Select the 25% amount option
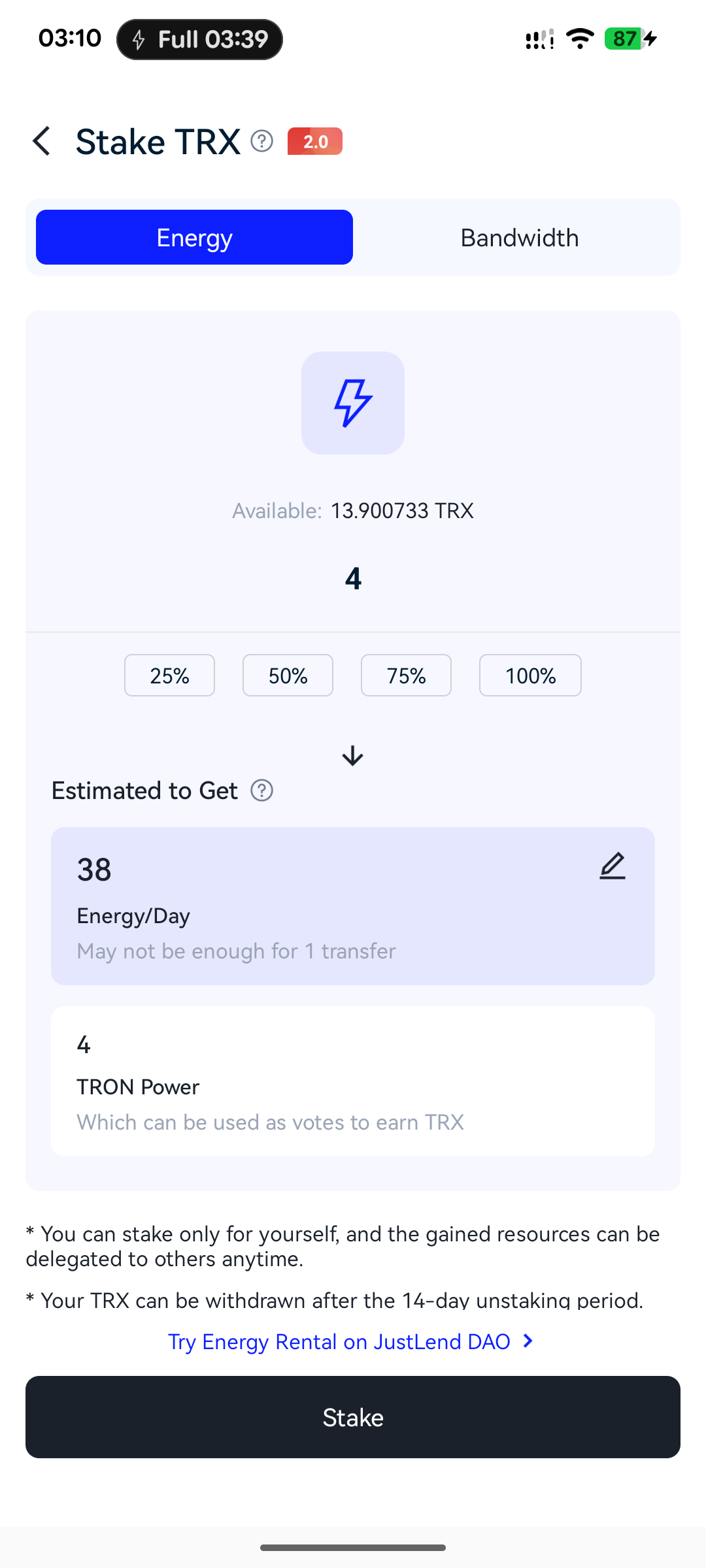The height and width of the screenshot is (1568, 706). click(x=169, y=676)
